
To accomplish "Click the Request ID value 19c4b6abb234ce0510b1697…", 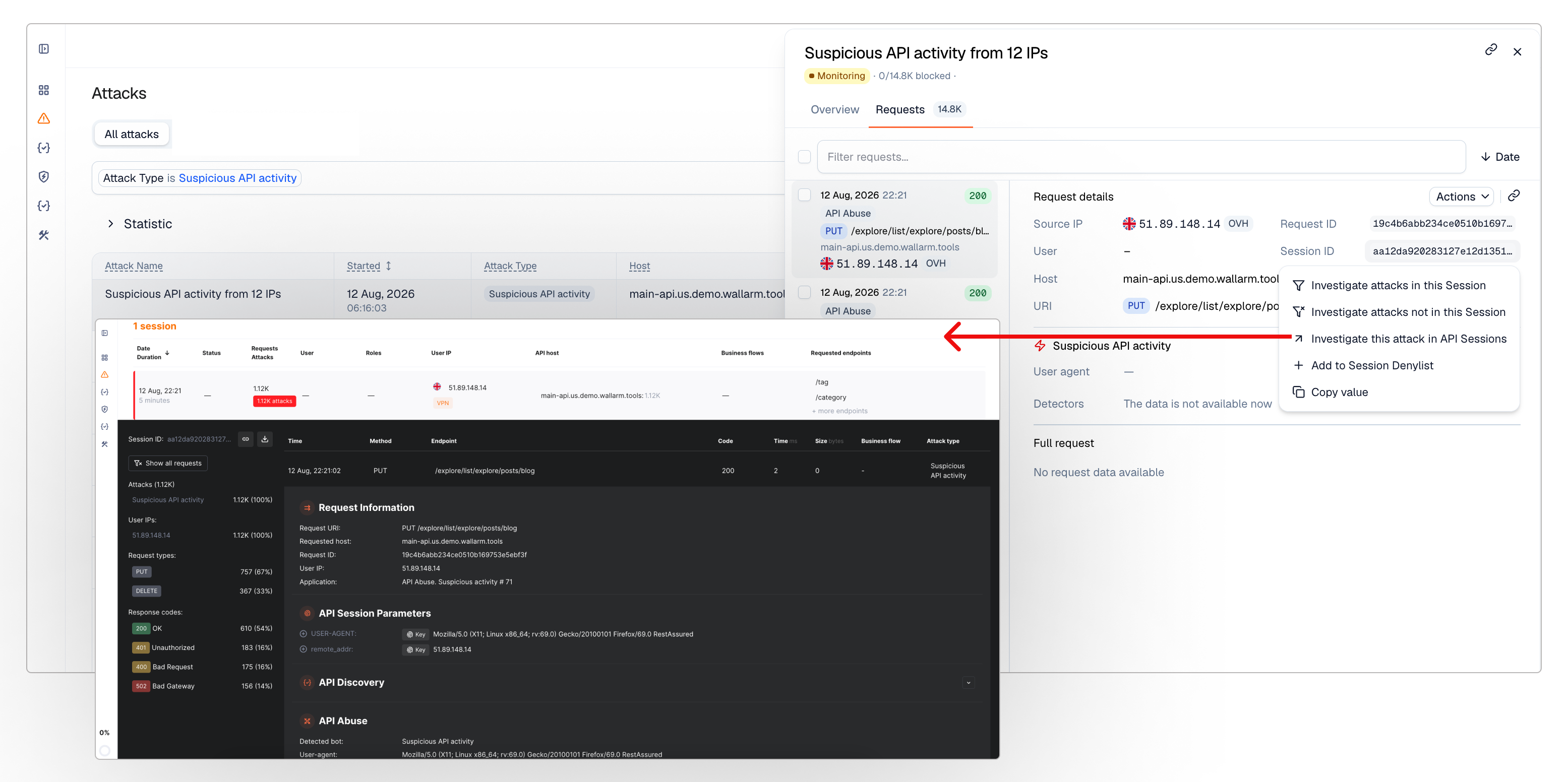I will [1442, 224].
